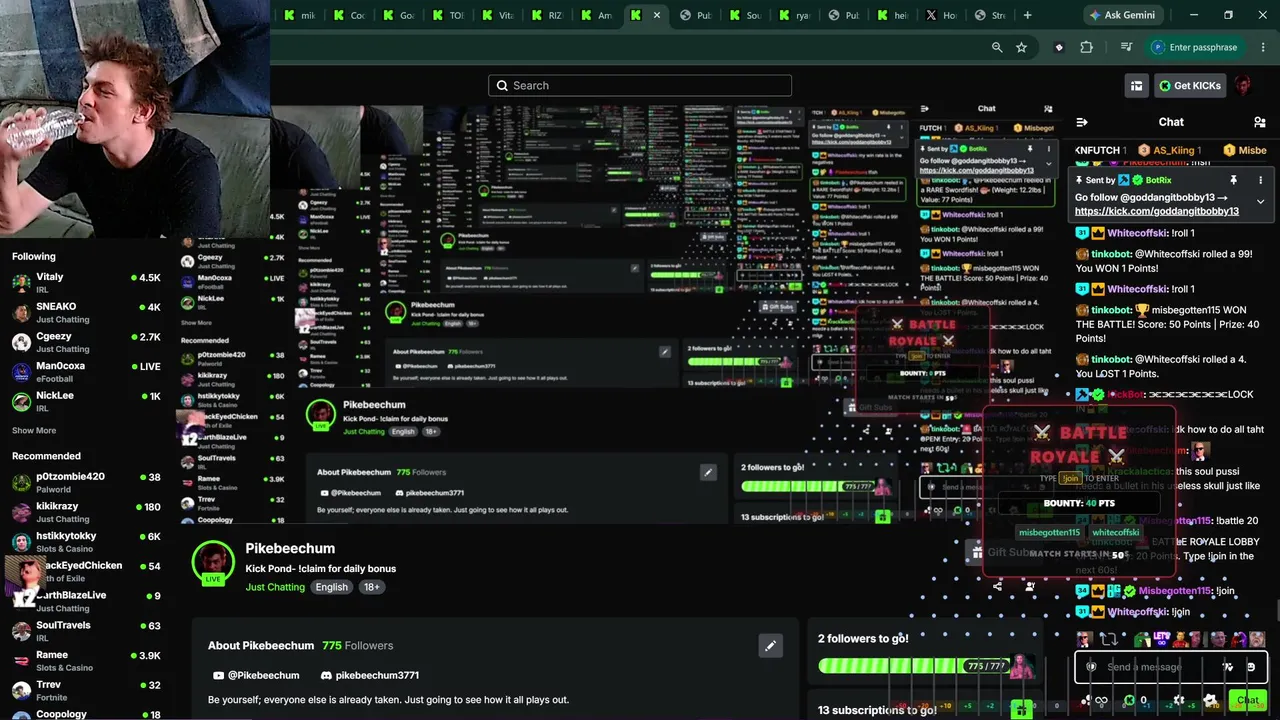This screenshot has width=1280, height=720.
Task: Open NickLee's channel in Following
Action: click(x=85, y=401)
